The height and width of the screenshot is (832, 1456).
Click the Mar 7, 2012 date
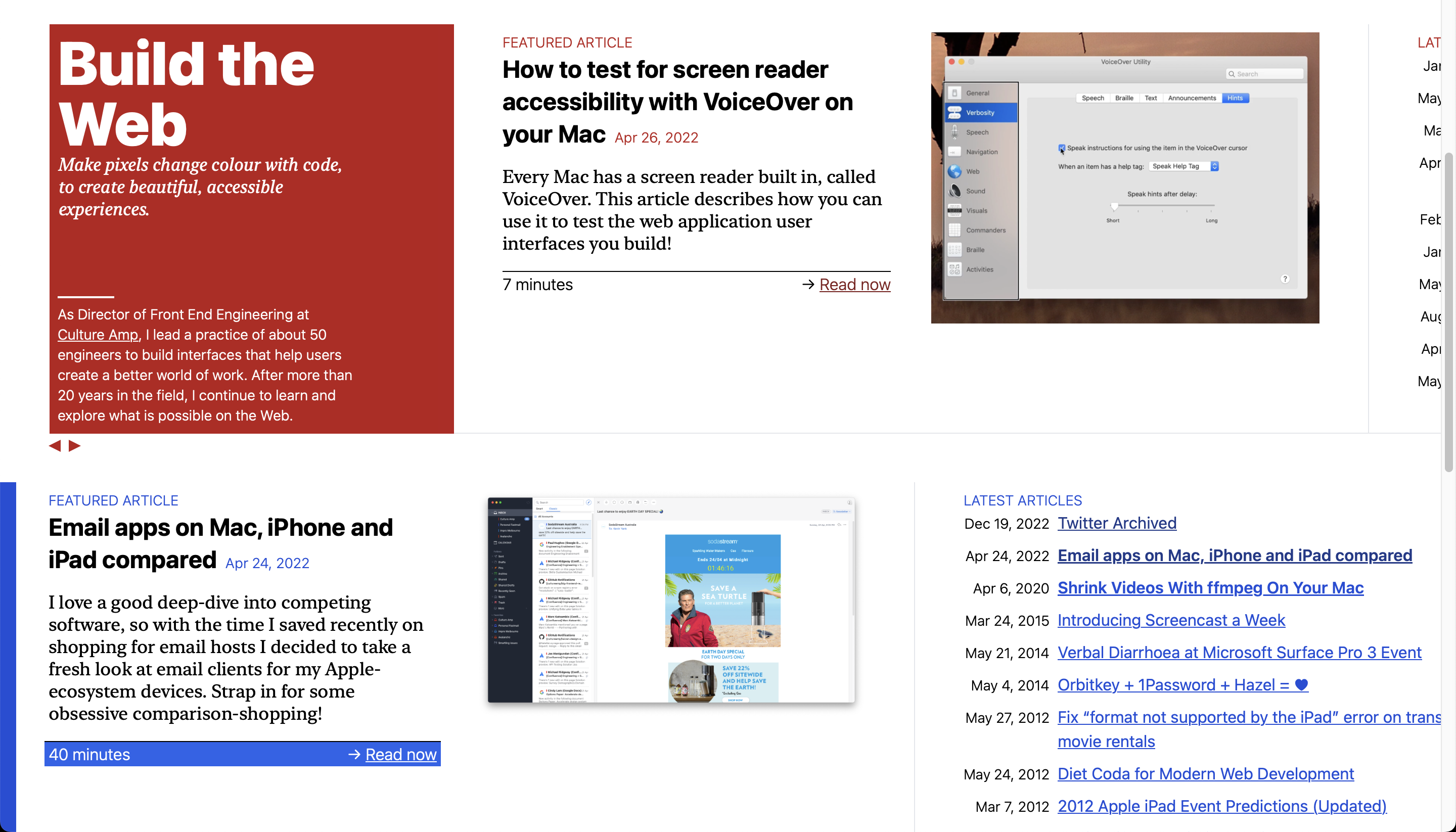click(1012, 807)
